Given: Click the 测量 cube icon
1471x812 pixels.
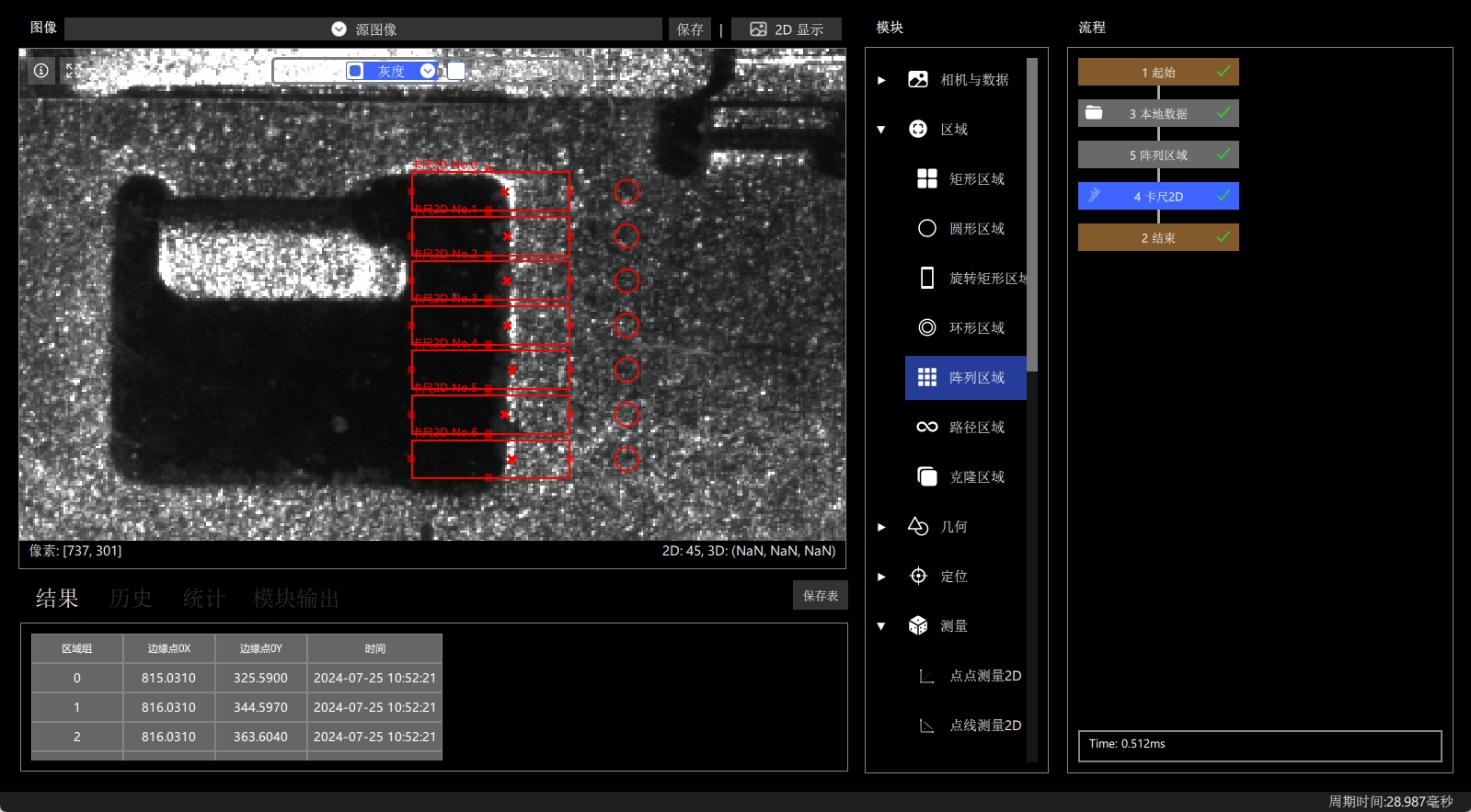Looking at the screenshot, I should pyautogui.click(x=918, y=625).
